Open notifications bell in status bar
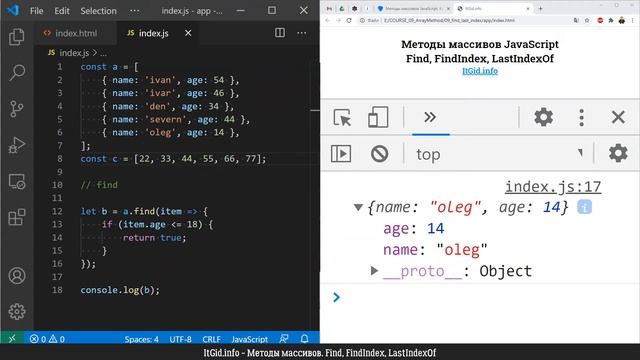This screenshot has width=640, height=360. click(304, 339)
